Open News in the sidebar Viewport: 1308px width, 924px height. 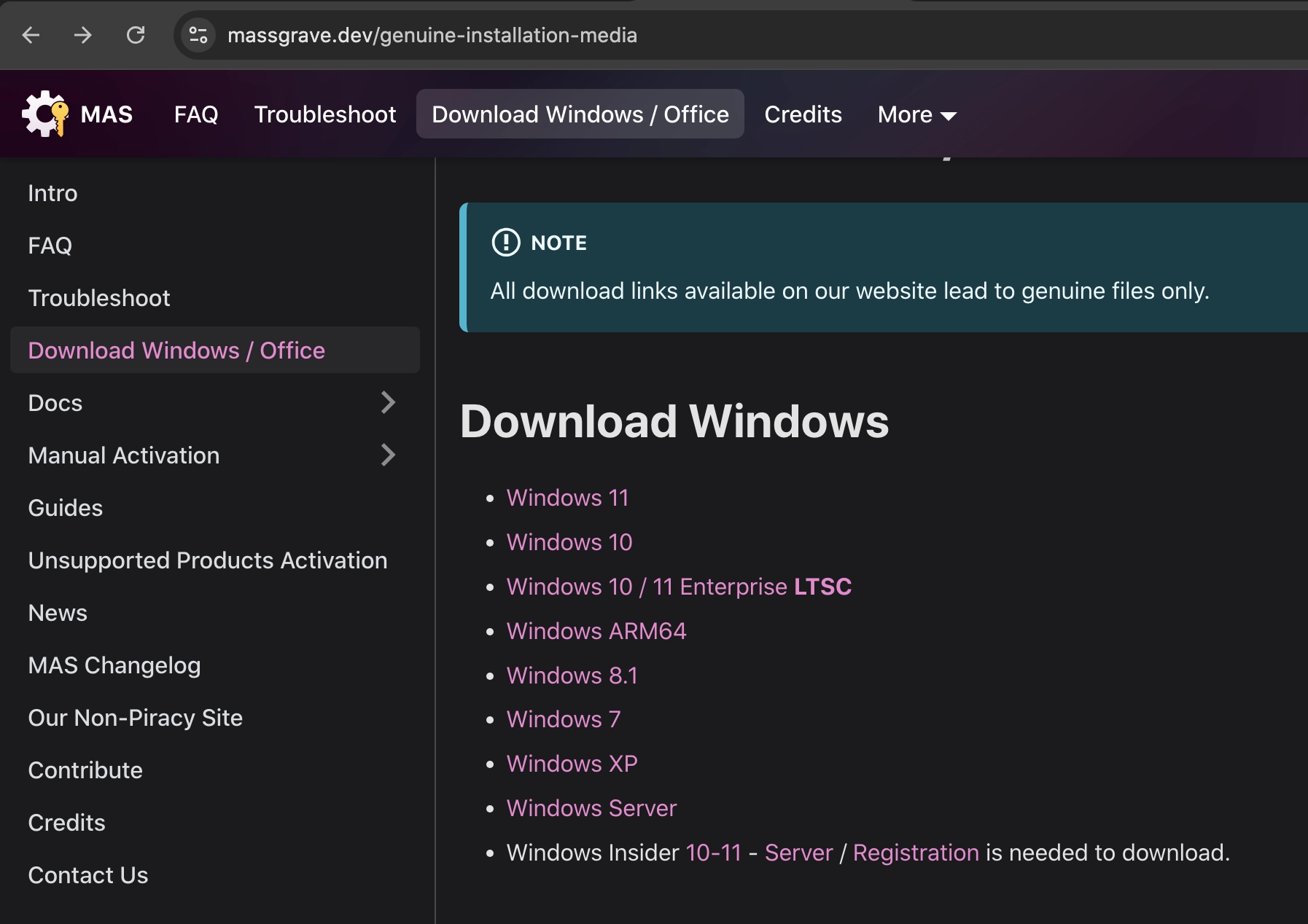pos(215,613)
